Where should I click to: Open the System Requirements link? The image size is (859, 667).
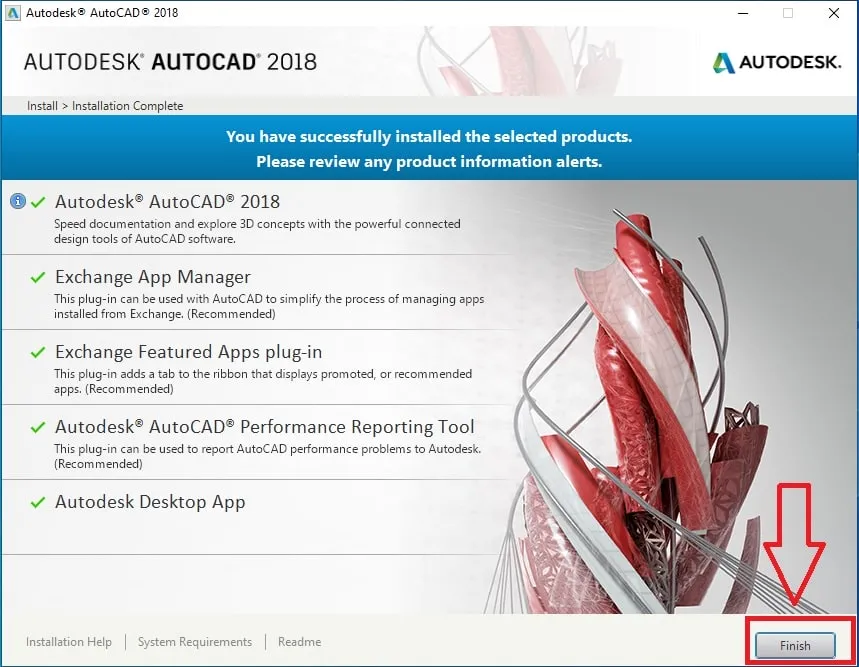(x=194, y=641)
